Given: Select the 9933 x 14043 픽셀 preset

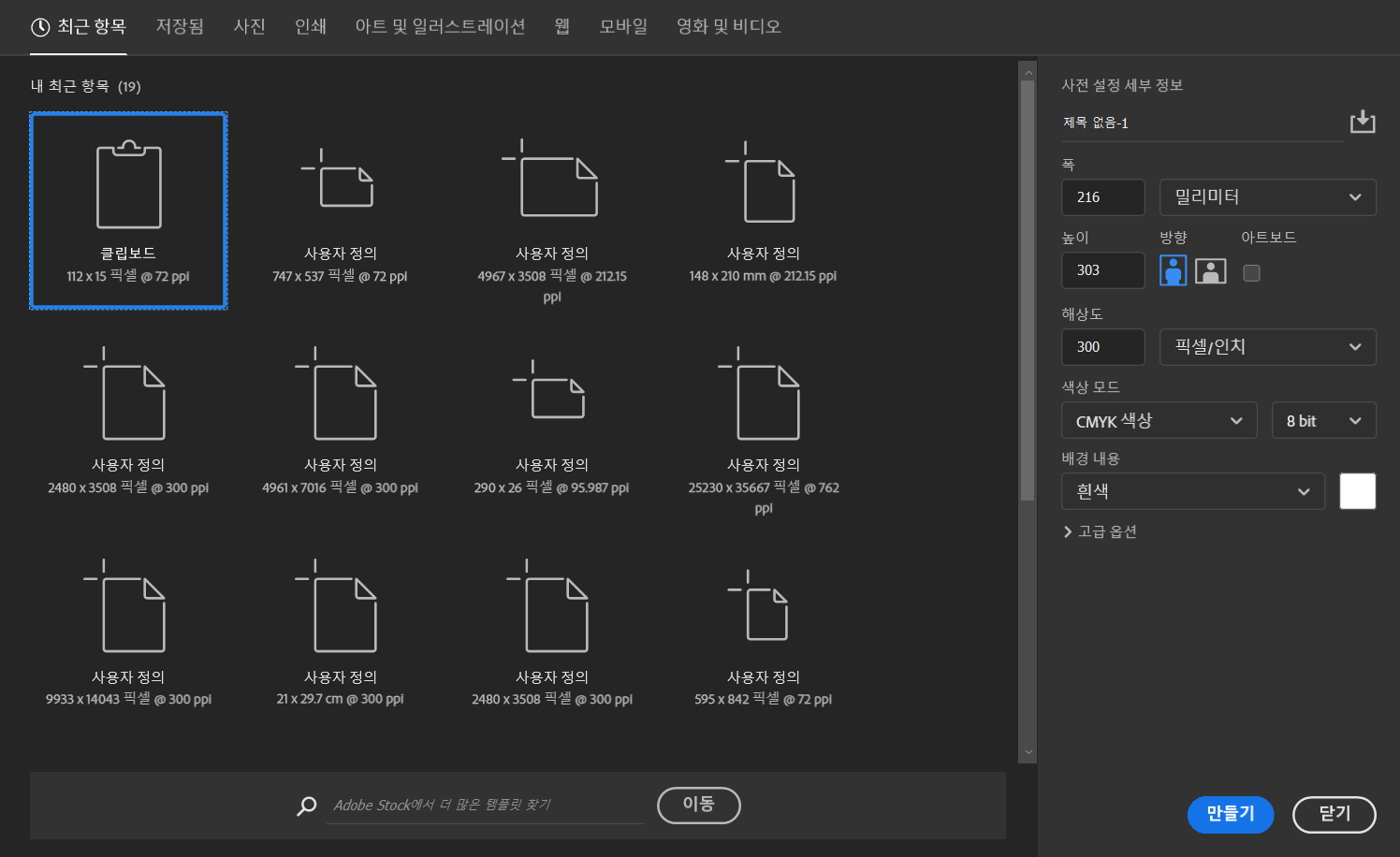Looking at the screenshot, I should tap(128, 633).
